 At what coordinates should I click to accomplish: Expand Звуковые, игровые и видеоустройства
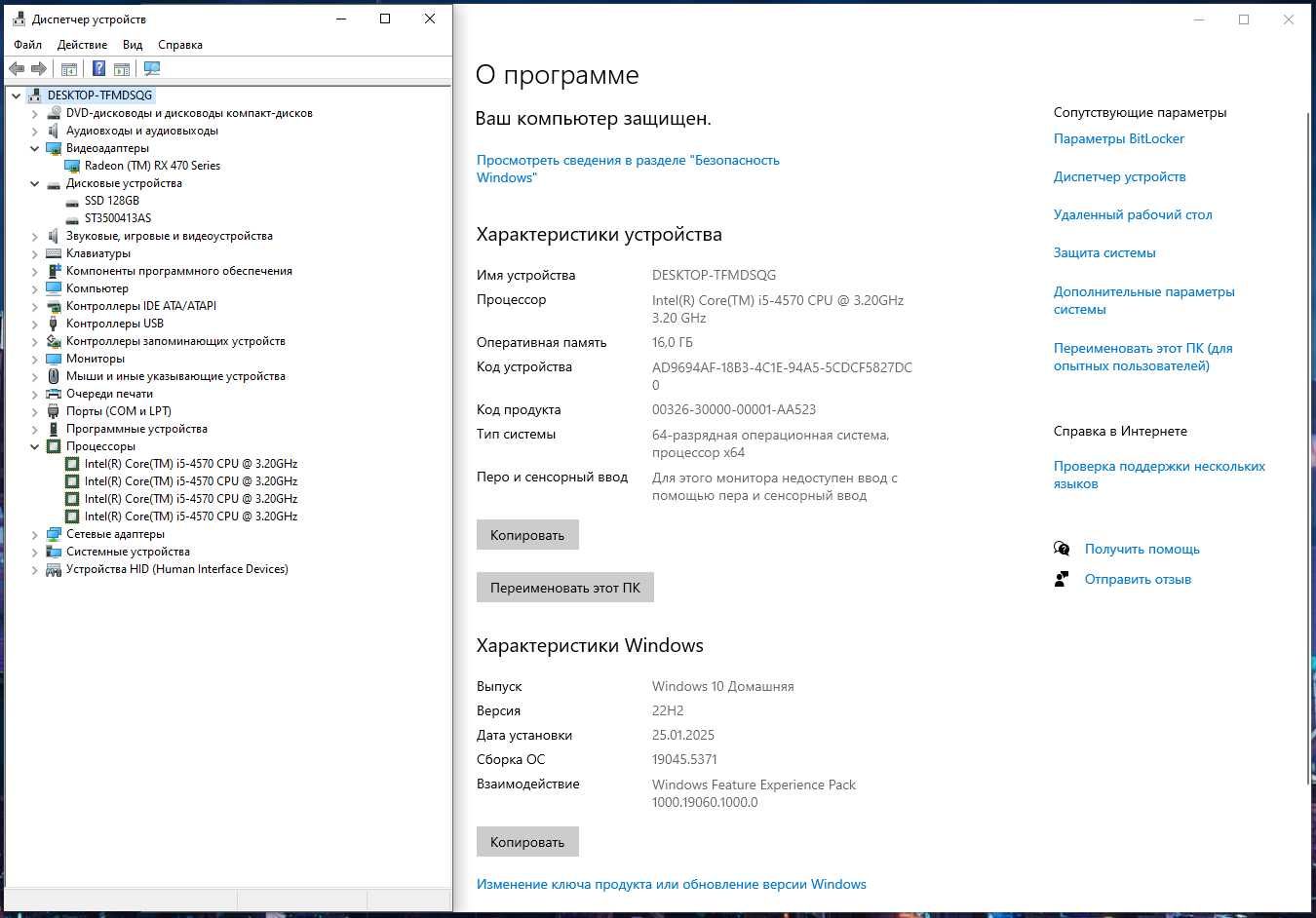point(35,236)
